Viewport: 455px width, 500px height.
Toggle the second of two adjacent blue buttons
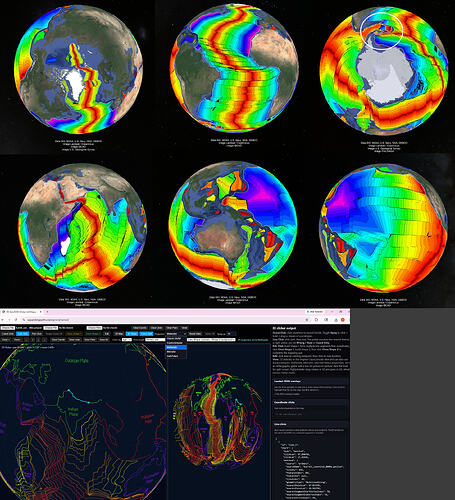tap(146, 334)
